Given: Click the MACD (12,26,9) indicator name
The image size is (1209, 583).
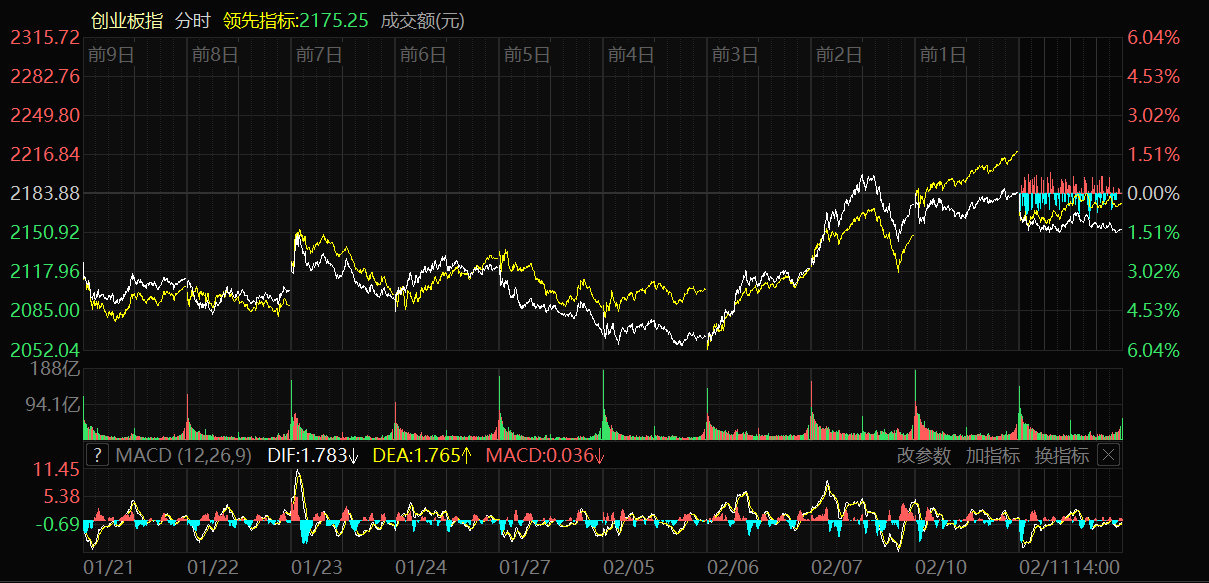Looking at the screenshot, I should point(185,456).
